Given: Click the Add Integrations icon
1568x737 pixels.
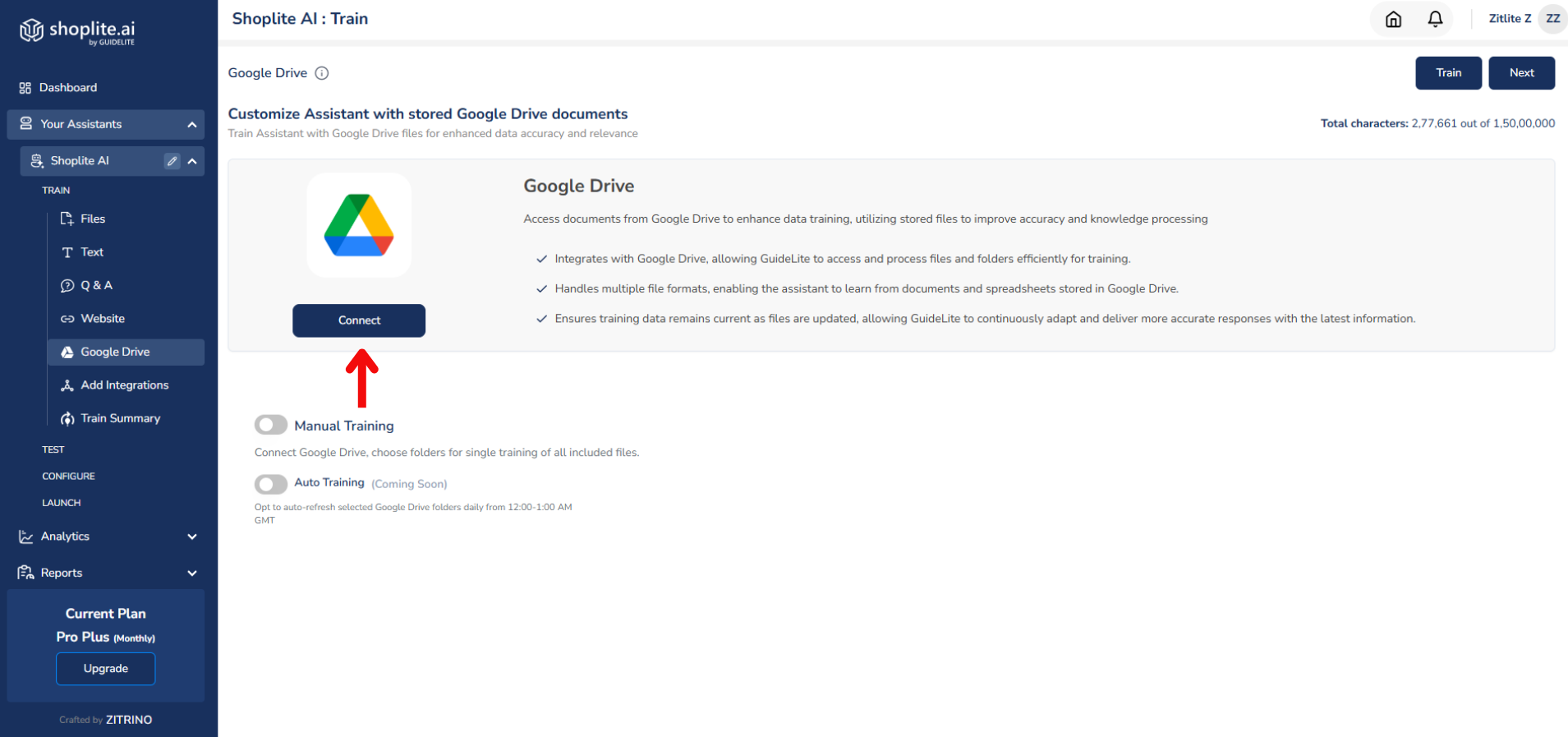Looking at the screenshot, I should pyautogui.click(x=67, y=385).
